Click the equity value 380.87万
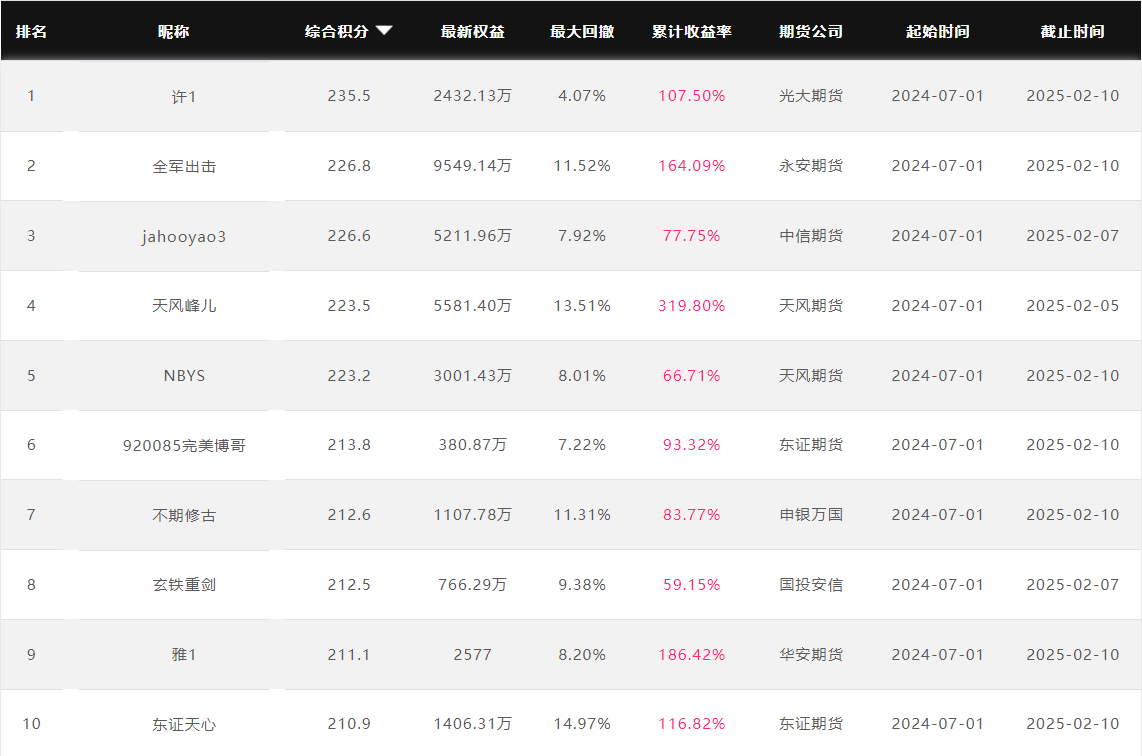This screenshot has width=1142, height=756. click(x=473, y=445)
